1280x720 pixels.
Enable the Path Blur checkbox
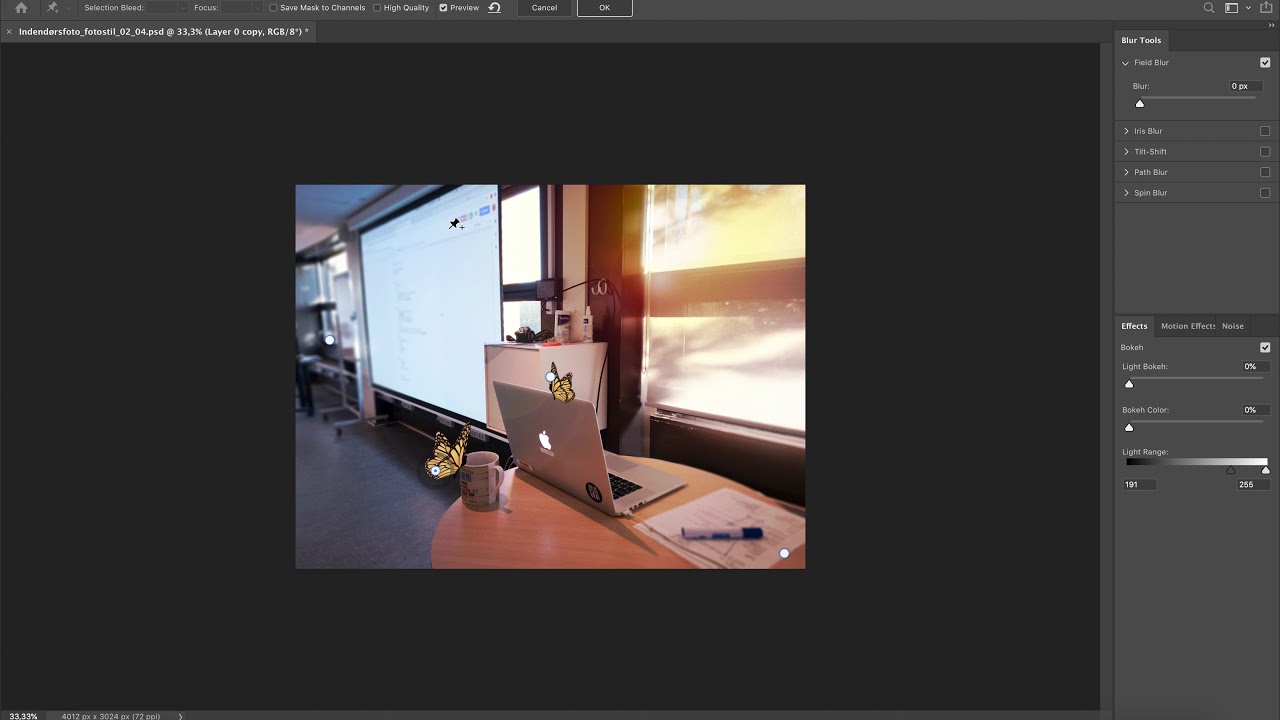pos(1265,172)
